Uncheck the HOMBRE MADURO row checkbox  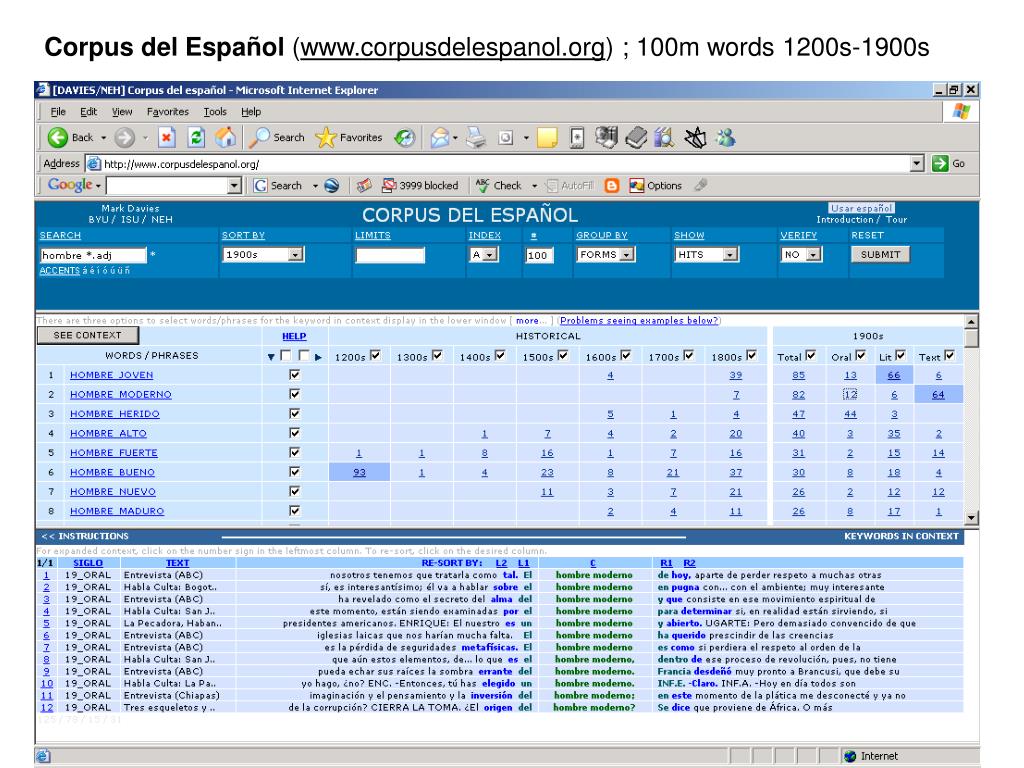(295, 510)
